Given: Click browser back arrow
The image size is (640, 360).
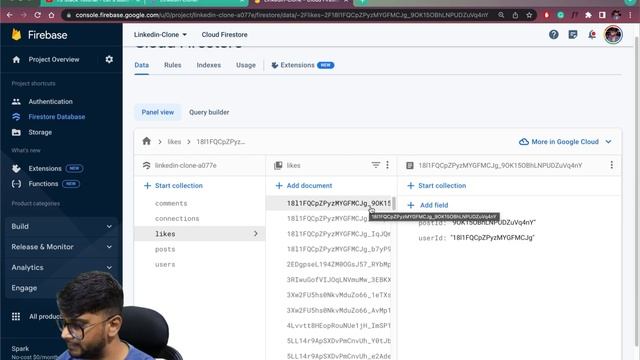Looking at the screenshot, I should 9,15.
